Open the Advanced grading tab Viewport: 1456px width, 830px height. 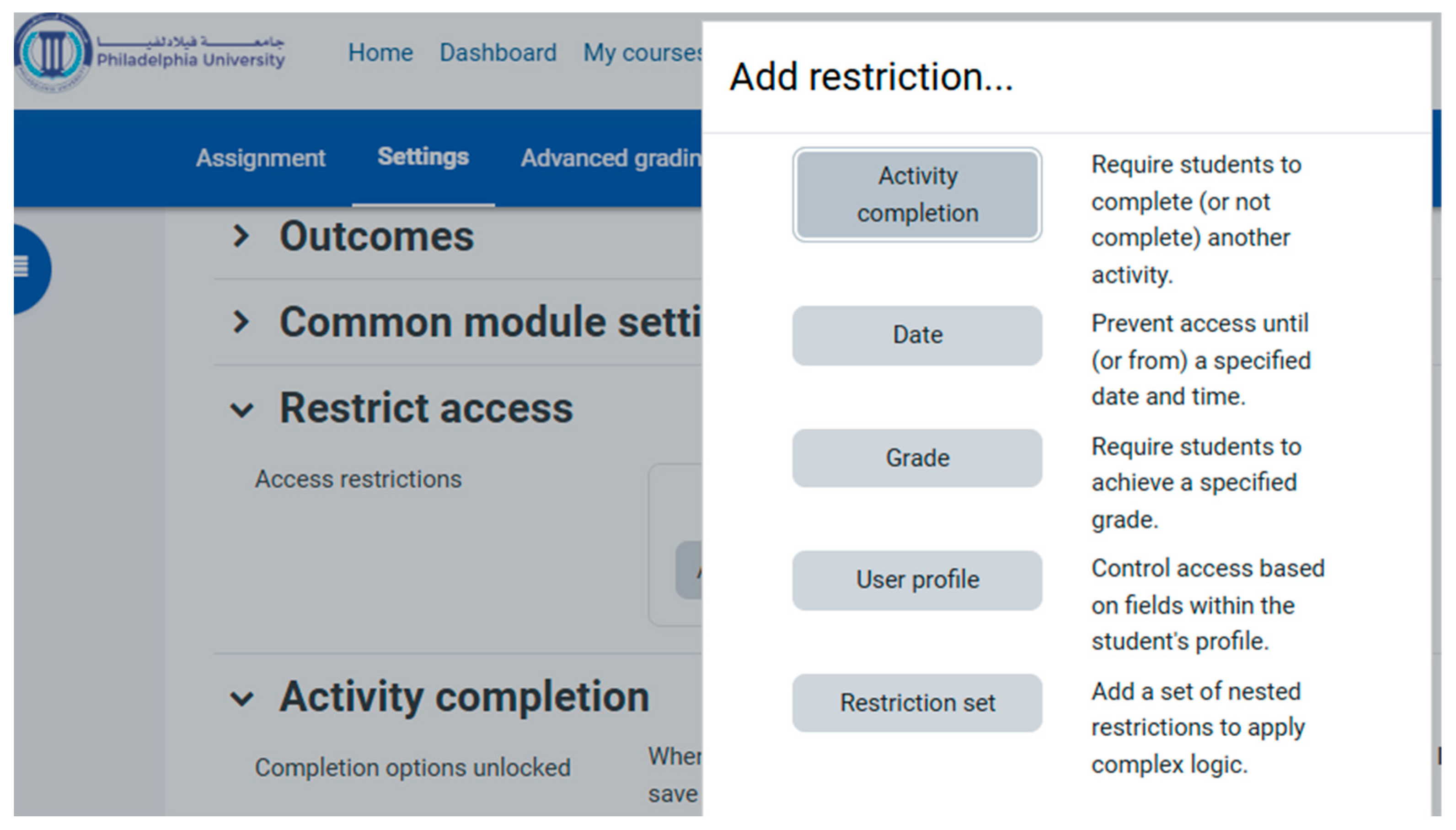coord(610,158)
